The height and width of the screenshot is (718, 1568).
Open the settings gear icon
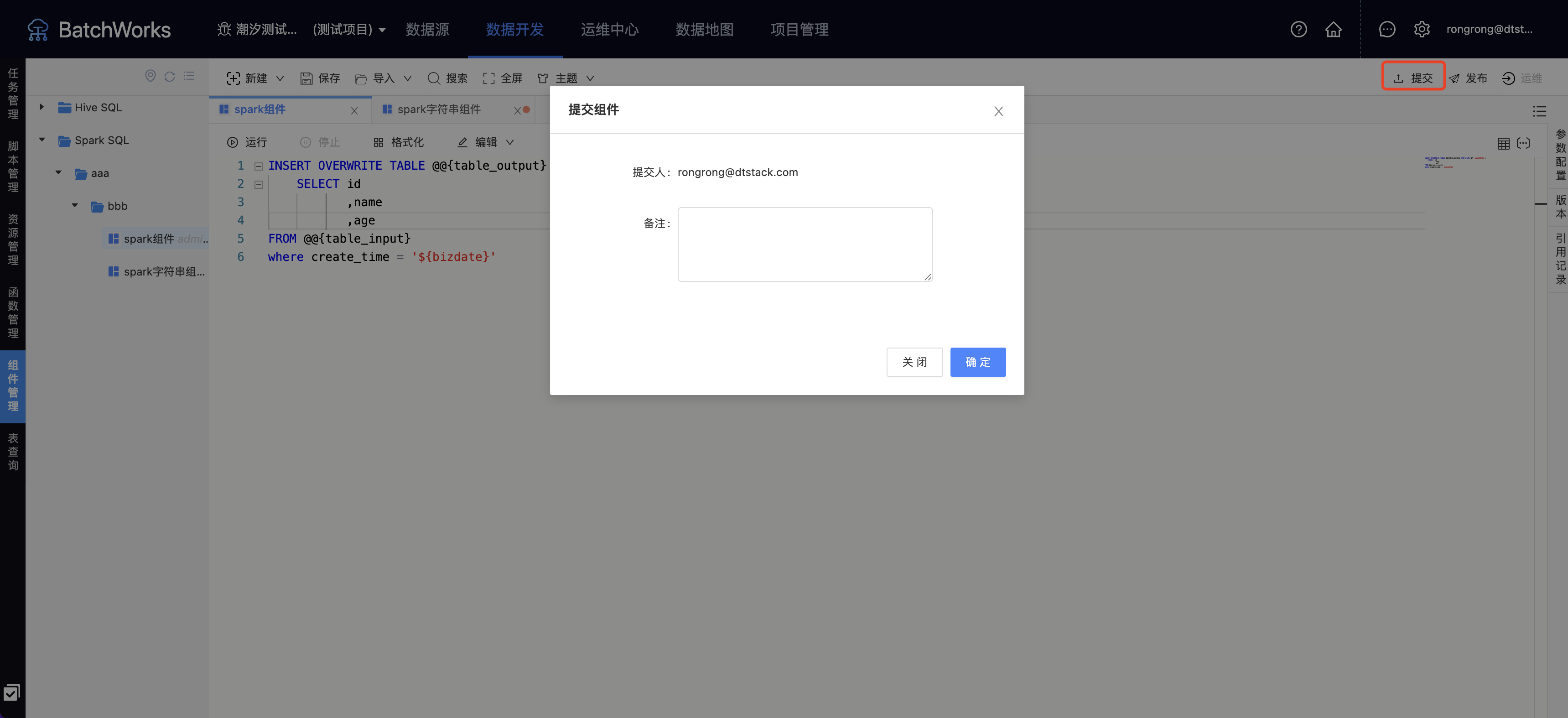(1421, 29)
